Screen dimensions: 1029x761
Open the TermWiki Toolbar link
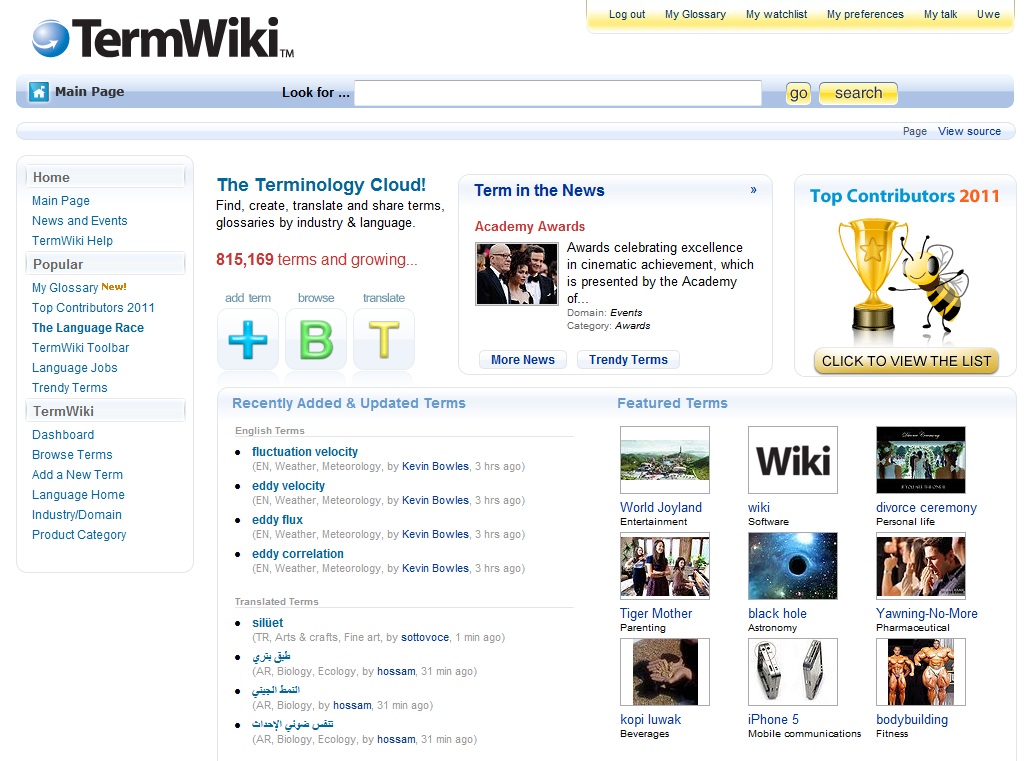(81, 348)
